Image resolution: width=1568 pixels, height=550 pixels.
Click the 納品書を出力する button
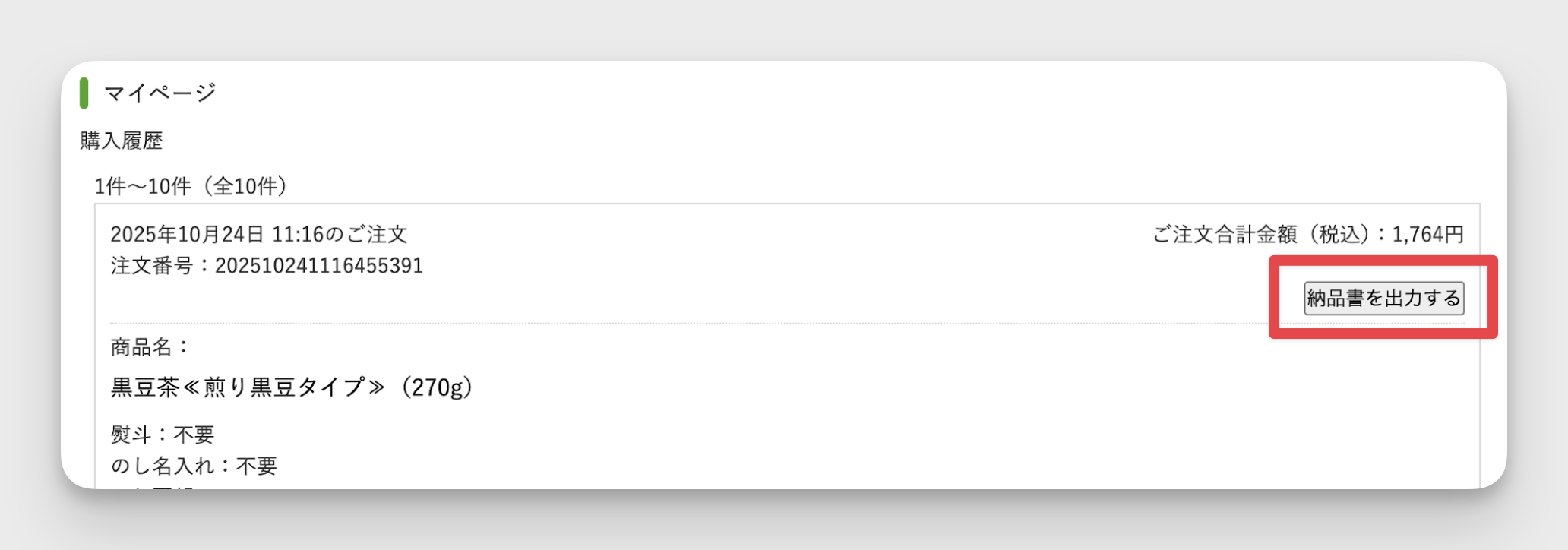click(x=1383, y=298)
